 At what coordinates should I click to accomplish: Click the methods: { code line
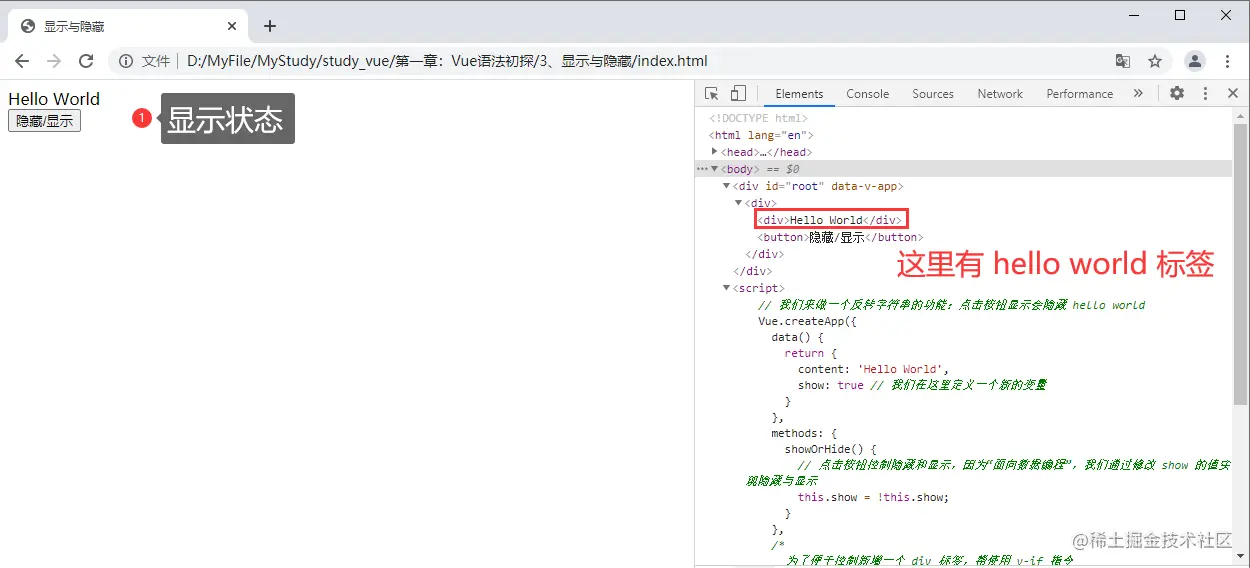pyautogui.click(x=804, y=433)
